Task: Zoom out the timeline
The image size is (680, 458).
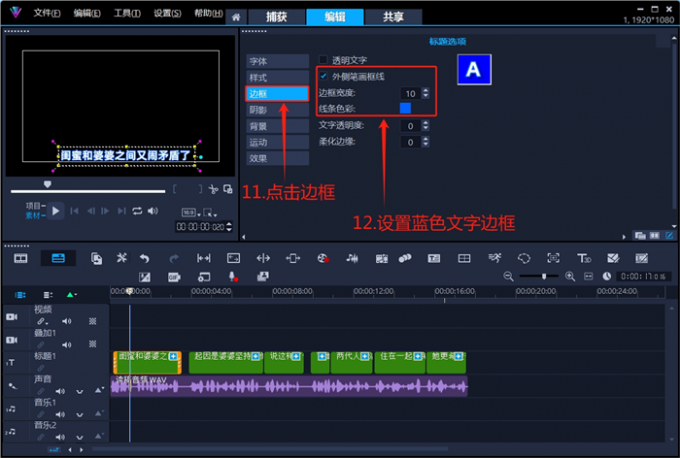Action: [x=508, y=276]
